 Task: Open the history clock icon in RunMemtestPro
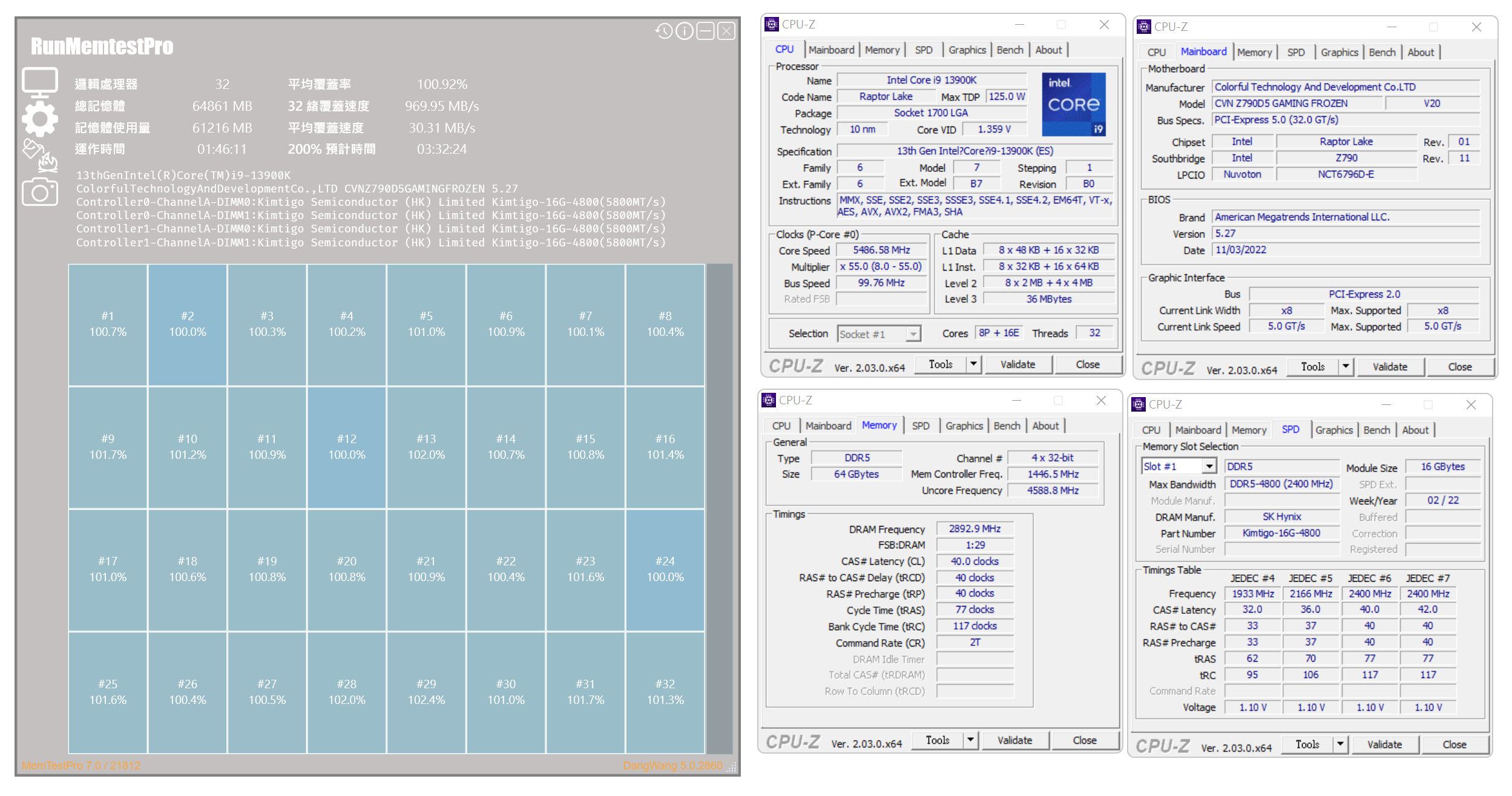[664, 31]
